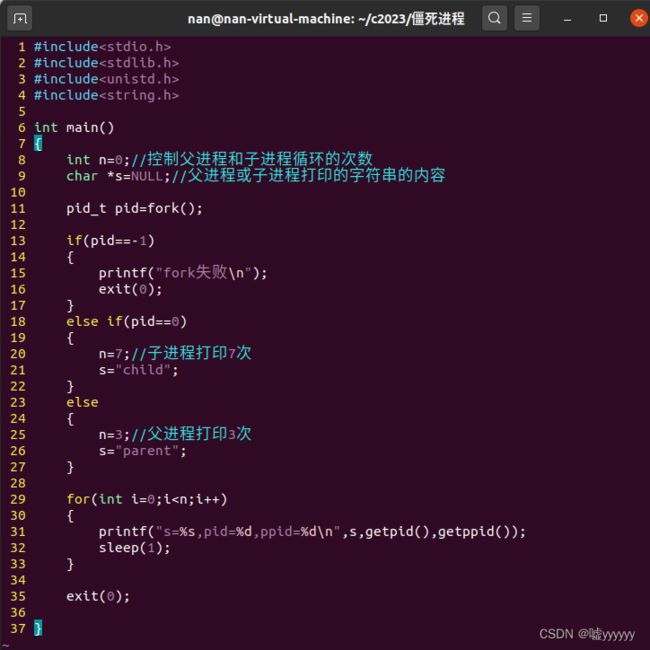Click line number 10
Image resolution: width=650 pixels, height=650 pixels.
(x=18, y=192)
